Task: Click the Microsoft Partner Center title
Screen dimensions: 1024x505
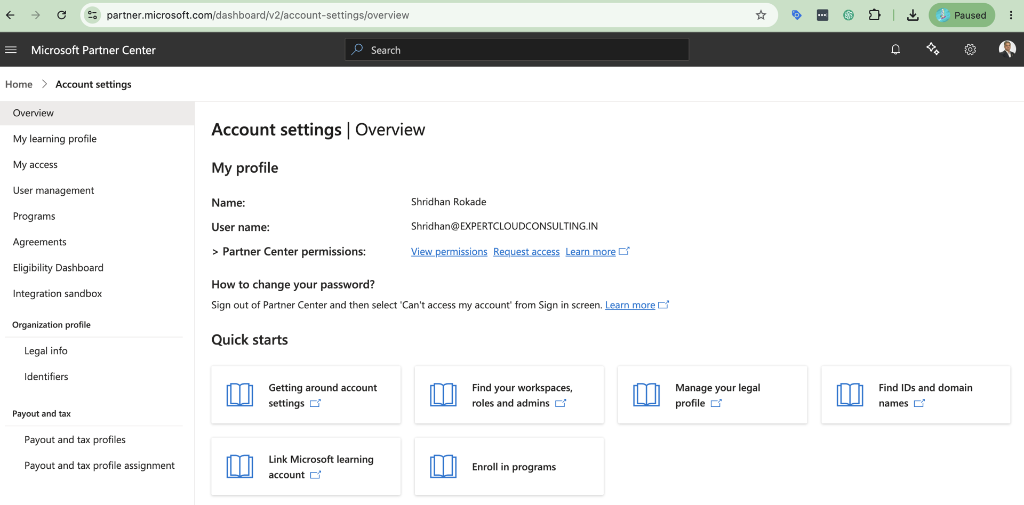Action: click(x=93, y=50)
